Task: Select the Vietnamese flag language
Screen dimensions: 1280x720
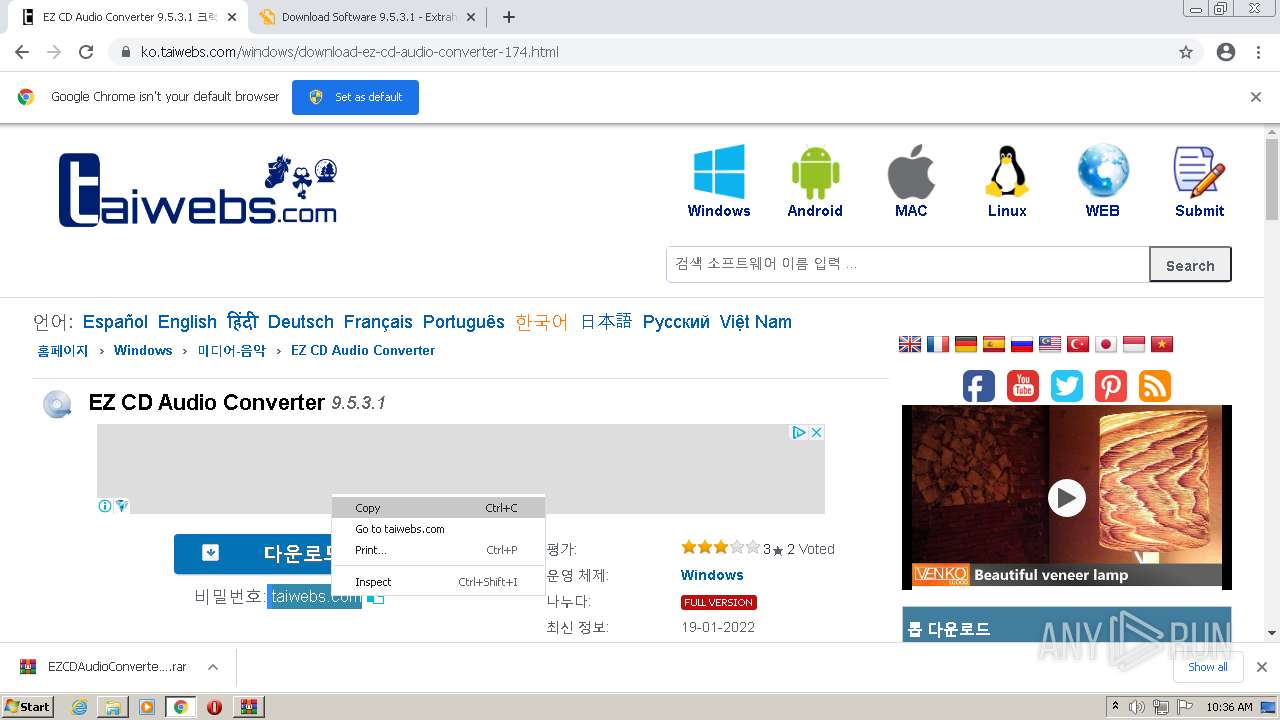Action: (x=1162, y=344)
